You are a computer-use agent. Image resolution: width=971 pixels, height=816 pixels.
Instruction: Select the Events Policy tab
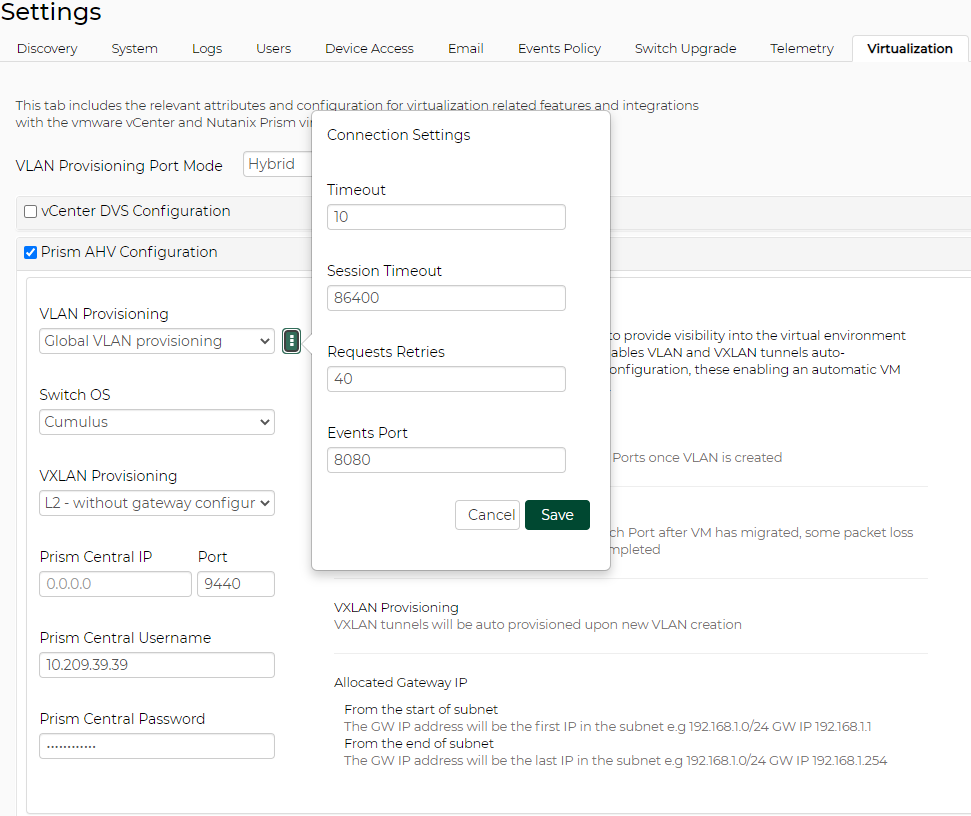[559, 48]
